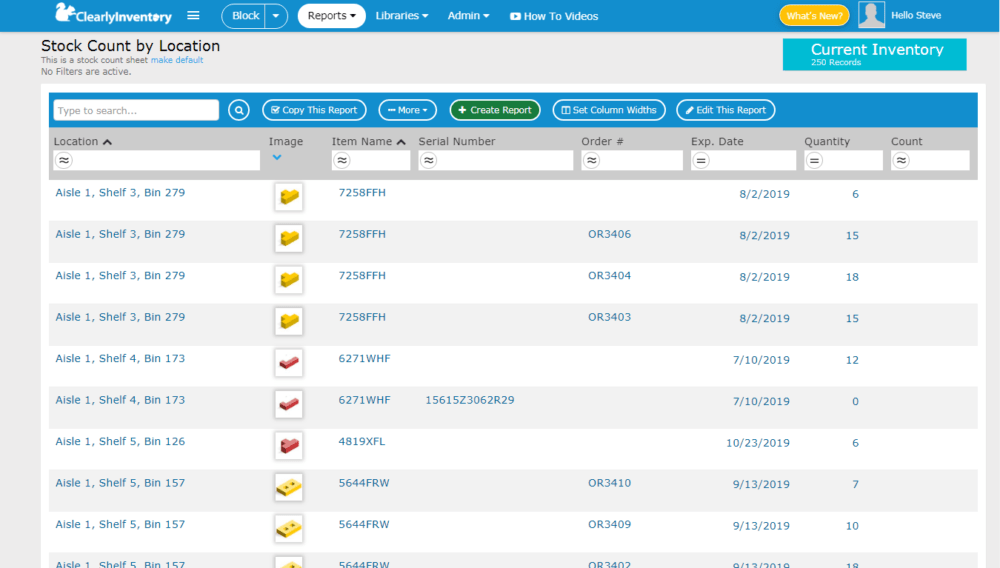Click Count filter operator icon

point(901,161)
